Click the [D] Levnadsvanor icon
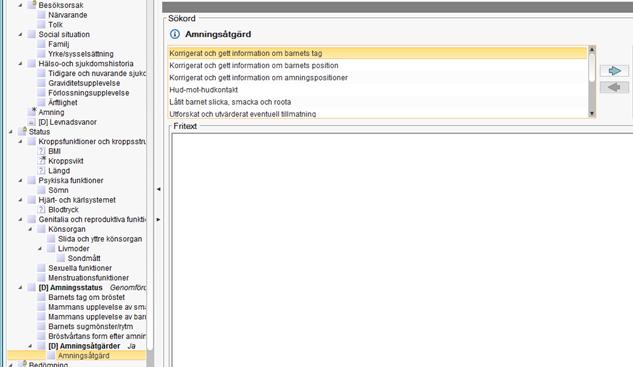 (x=32, y=122)
